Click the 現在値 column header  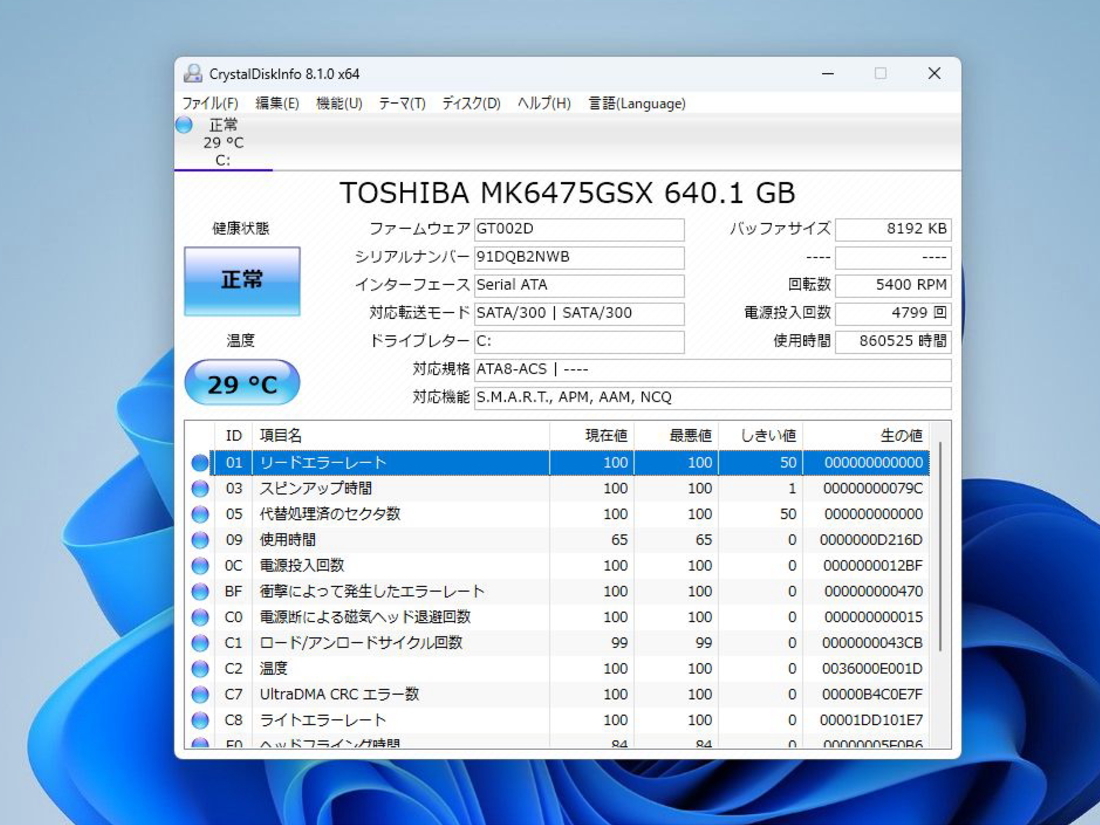(x=591, y=436)
